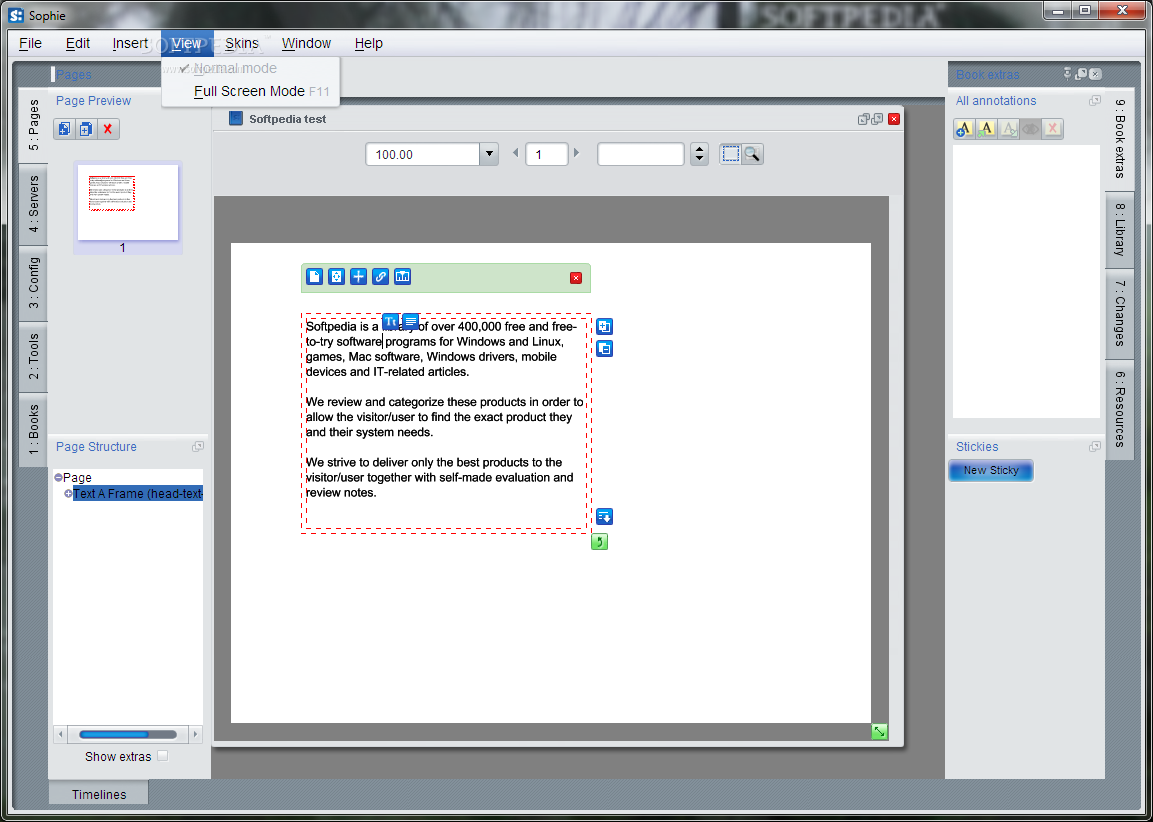Open the Edit menu
Screen dimensions: 1153x822
pyautogui.click(x=77, y=43)
